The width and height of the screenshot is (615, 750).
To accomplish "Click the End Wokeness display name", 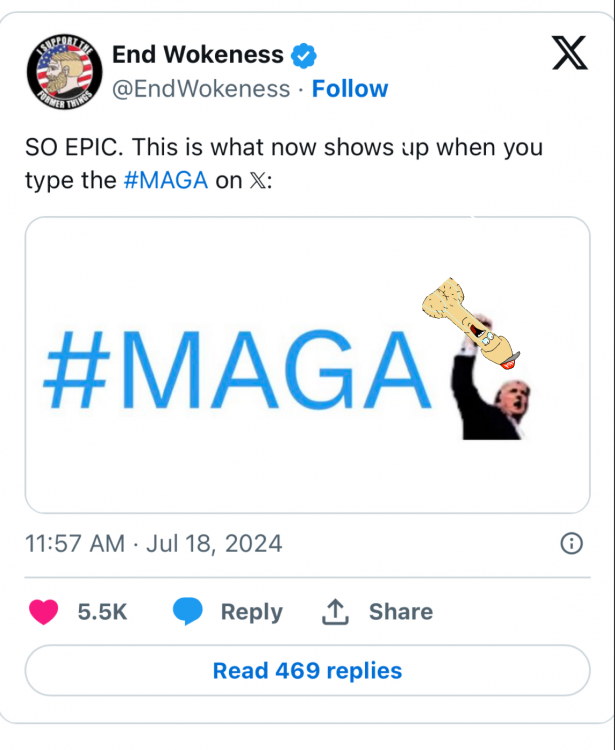I will [x=197, y=56].
